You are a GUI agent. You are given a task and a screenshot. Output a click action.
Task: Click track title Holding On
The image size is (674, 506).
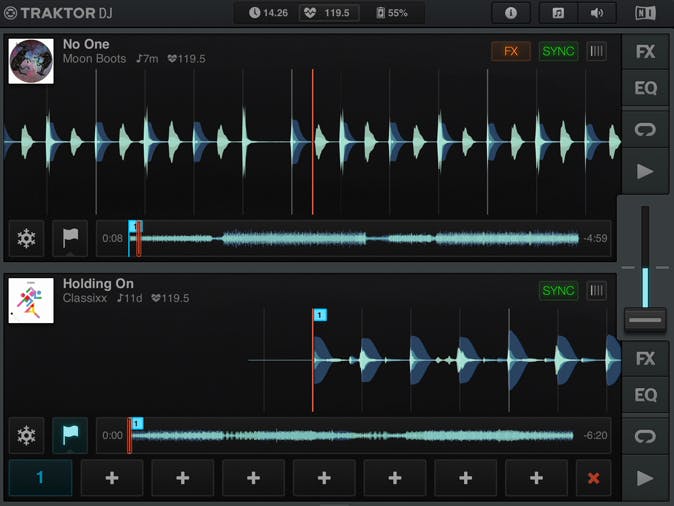coord(98,283)
